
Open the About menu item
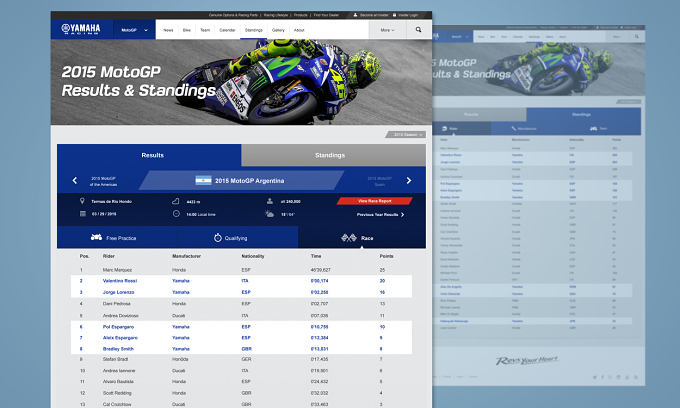tap(299, 30)
